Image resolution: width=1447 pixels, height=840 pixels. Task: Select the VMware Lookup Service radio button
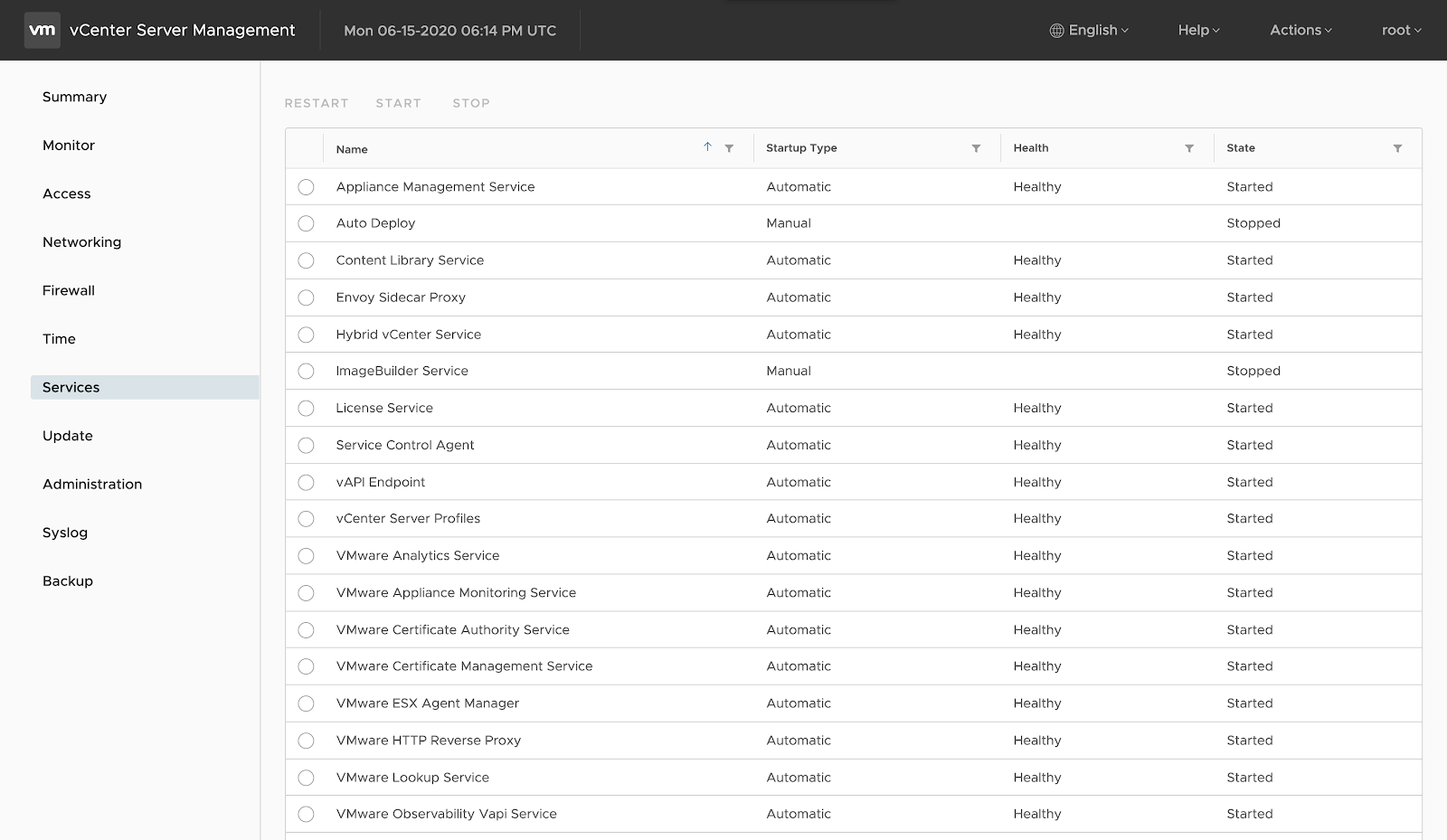(306, 778)
